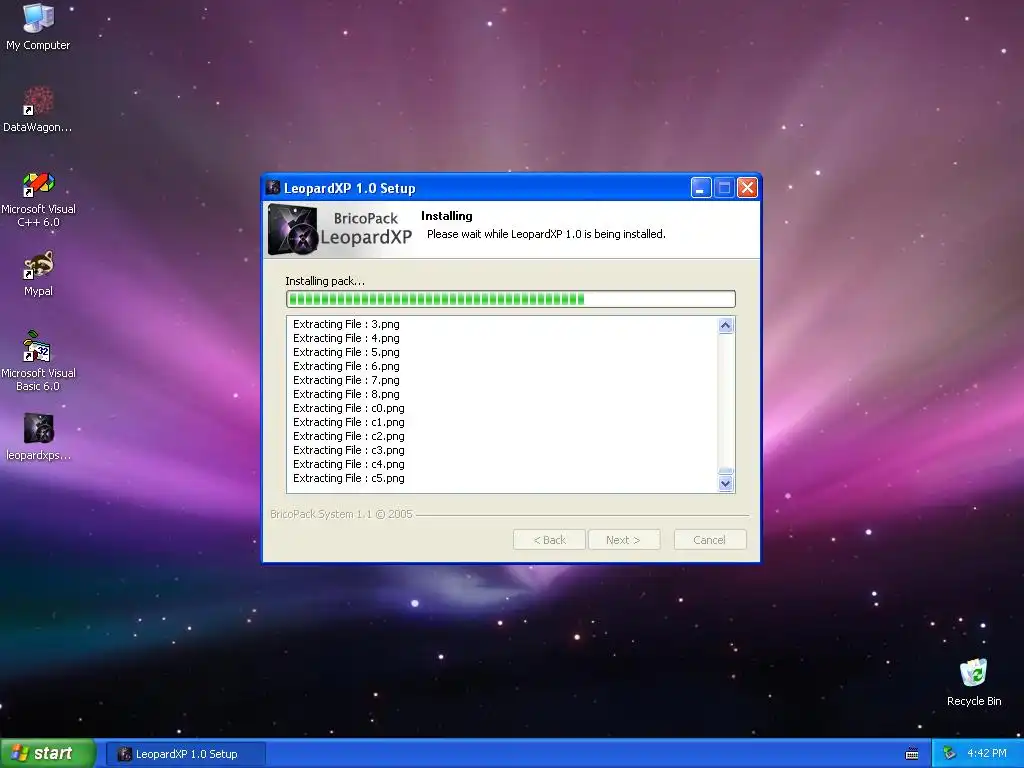Screen dimensions: 1024x768
Task: Select the Mypal browser shortcut
Action: tap(38, 274)
